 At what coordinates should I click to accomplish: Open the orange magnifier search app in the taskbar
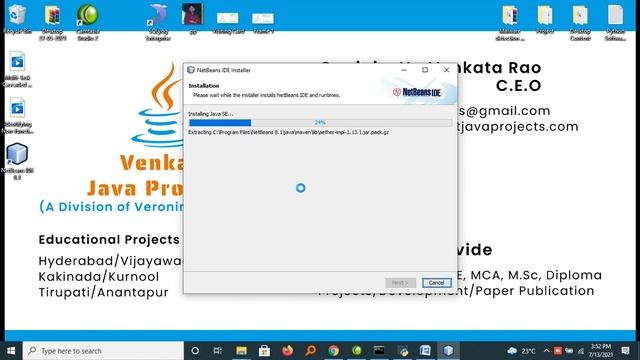point(311,351)
